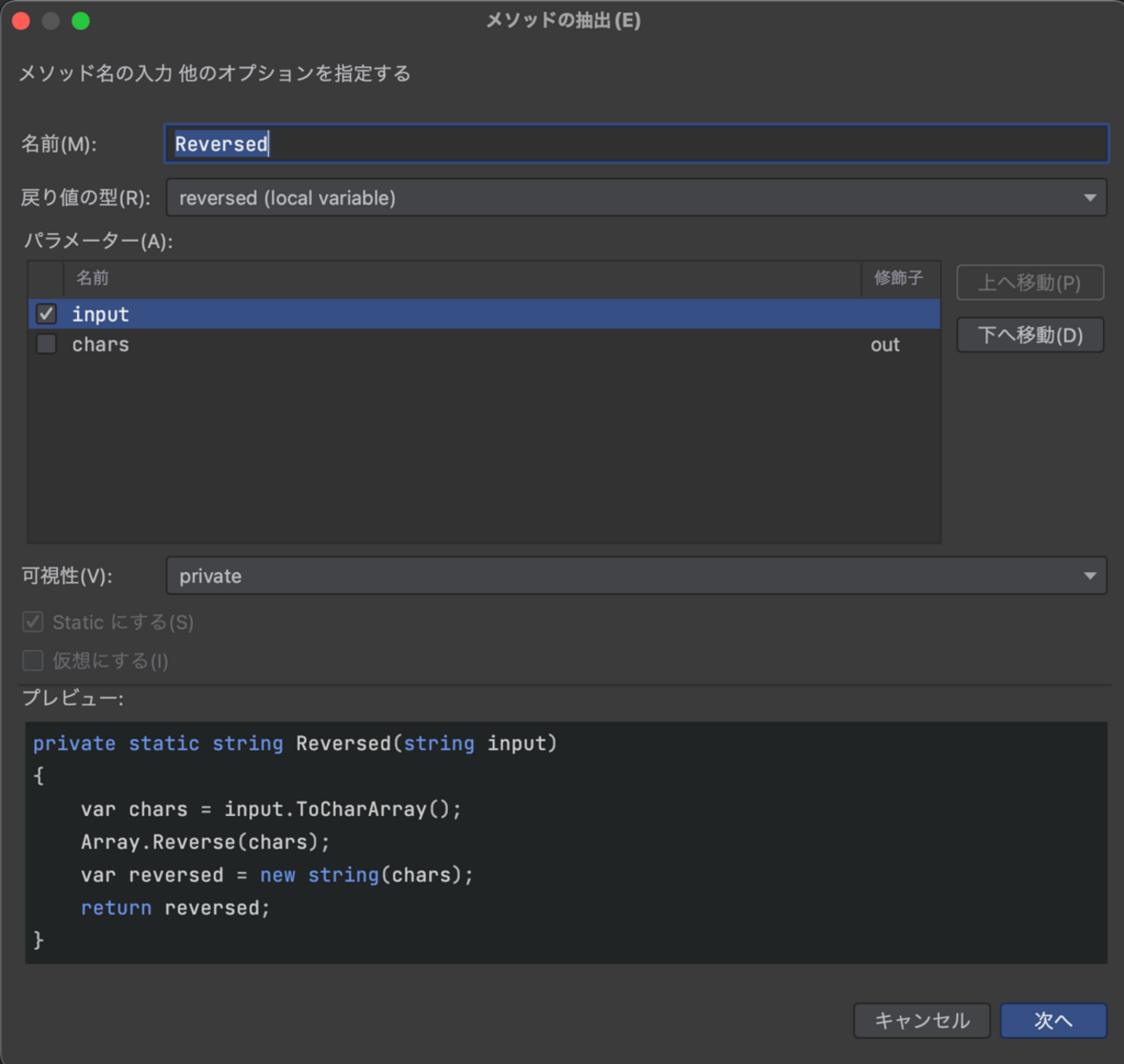Click the var reversed = new string(chars); line
The width and height of the screenshot is (1124, 1064).
pyautogui.click(x=277, y=875)
